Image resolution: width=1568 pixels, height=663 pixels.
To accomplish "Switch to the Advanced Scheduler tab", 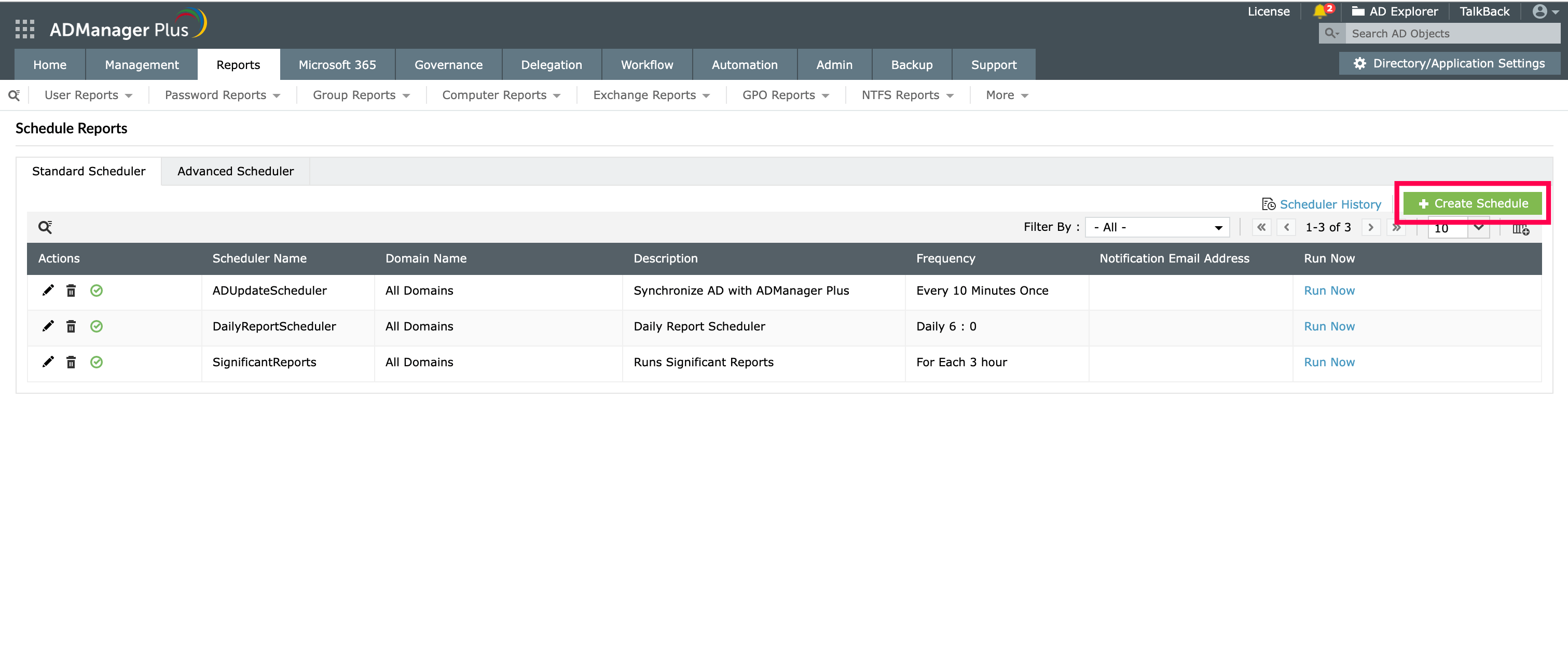I will coord(235,171).
